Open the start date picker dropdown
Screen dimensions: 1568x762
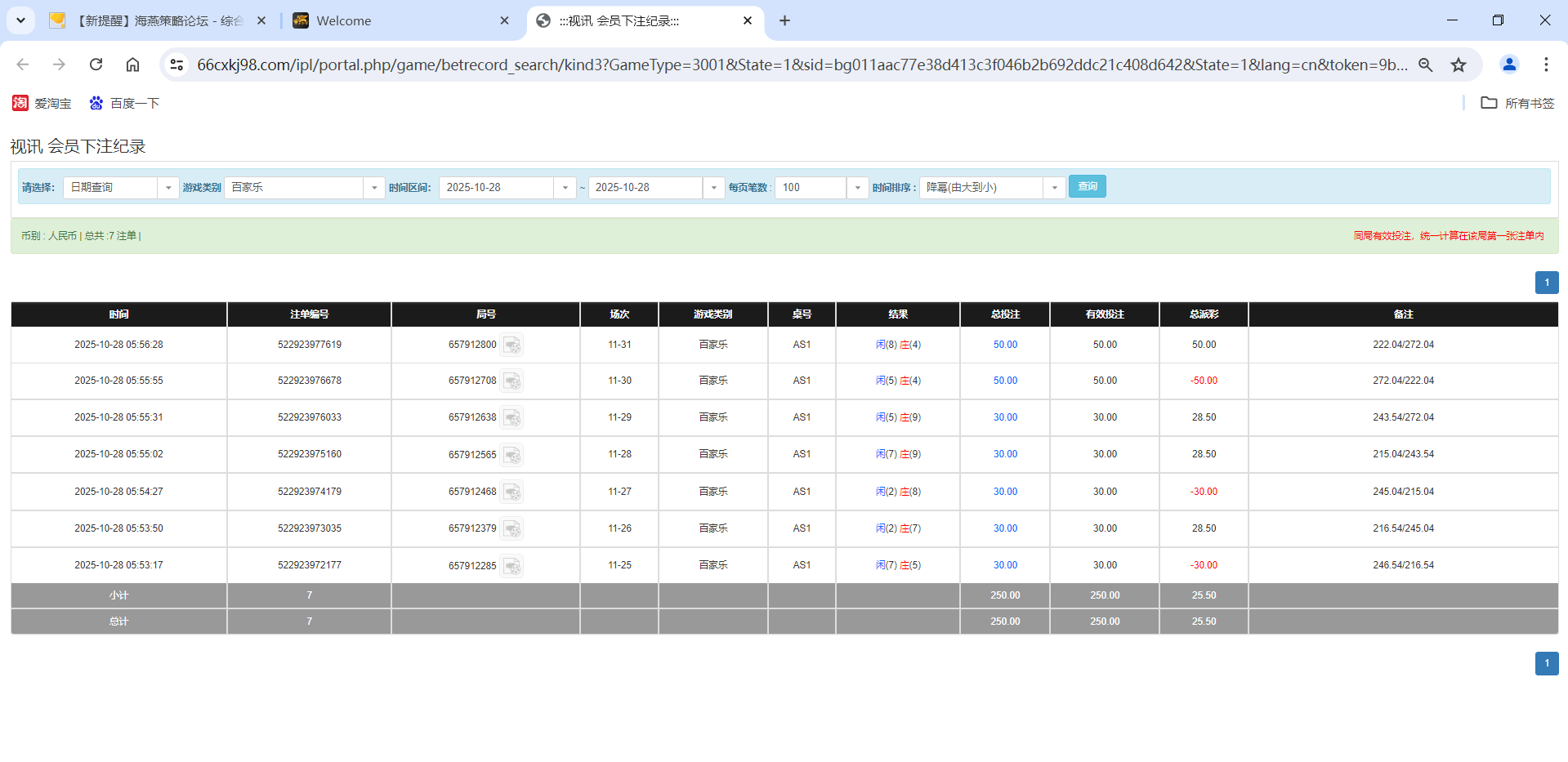pyautogui.click(x=565, y=187)
